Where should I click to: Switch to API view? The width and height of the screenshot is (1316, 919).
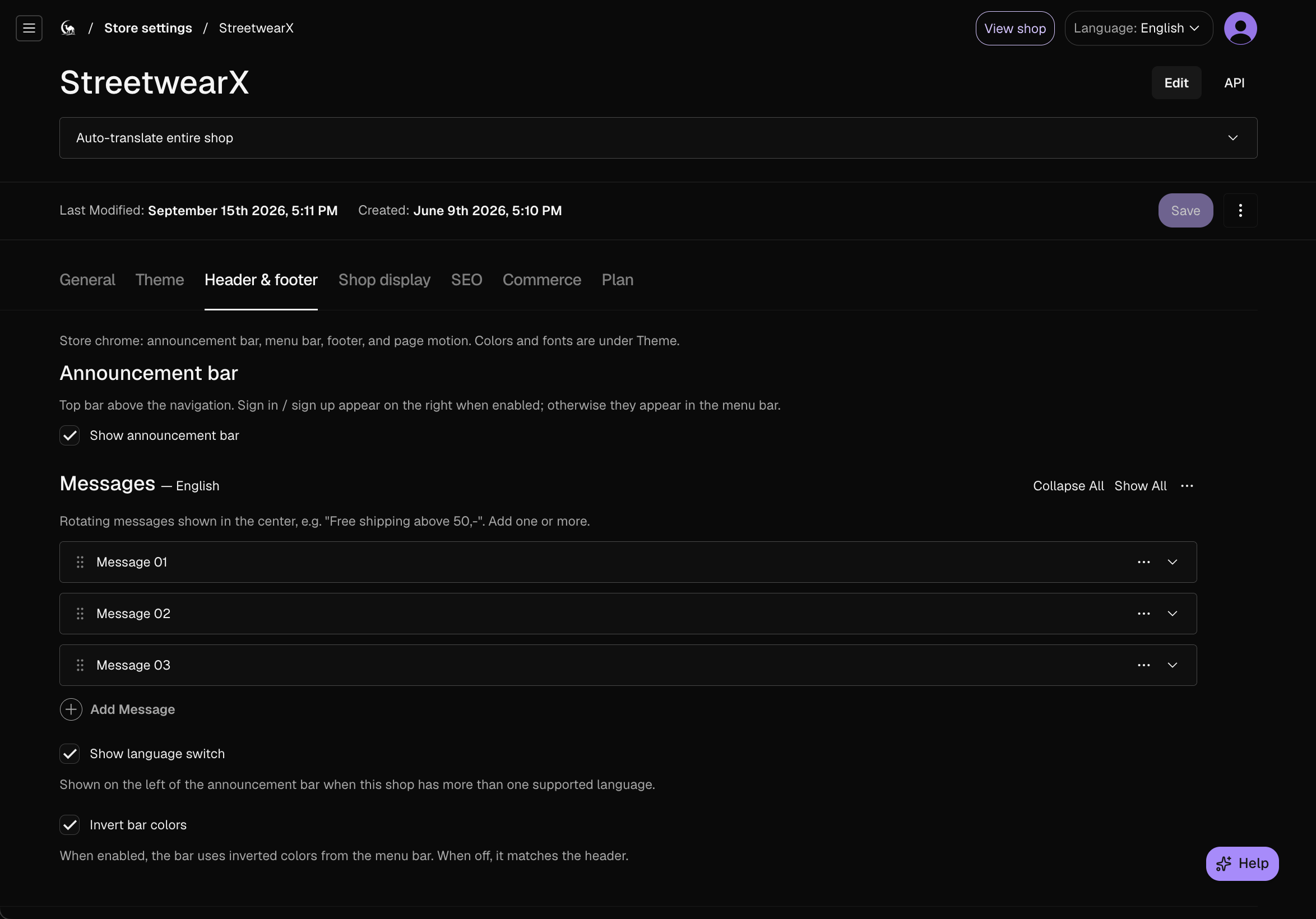(1234, 83)
